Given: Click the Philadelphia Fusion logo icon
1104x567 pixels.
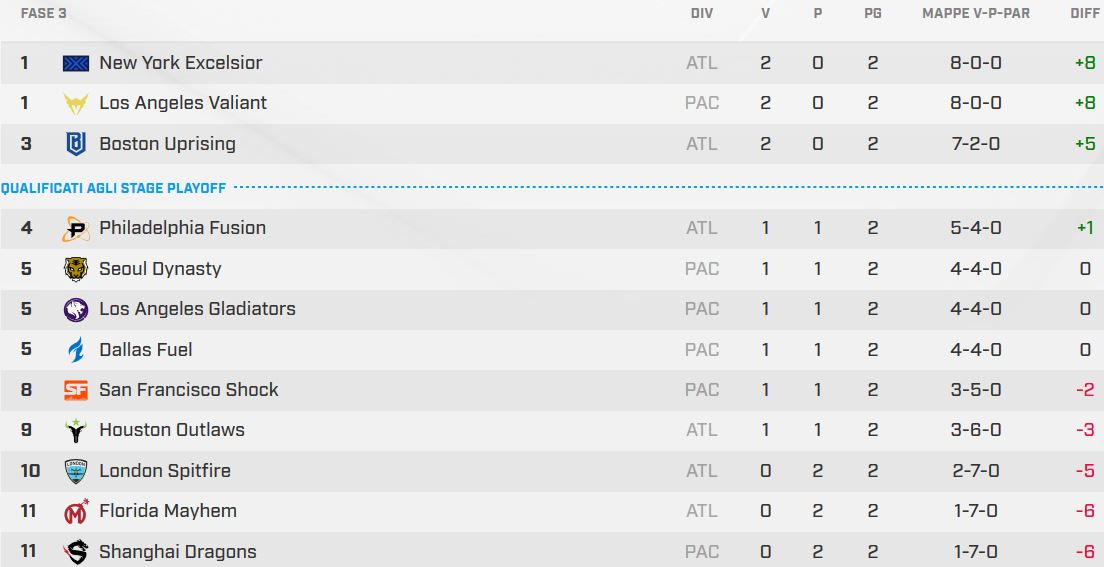Looking at the screenshot, I should click(76, 229).
